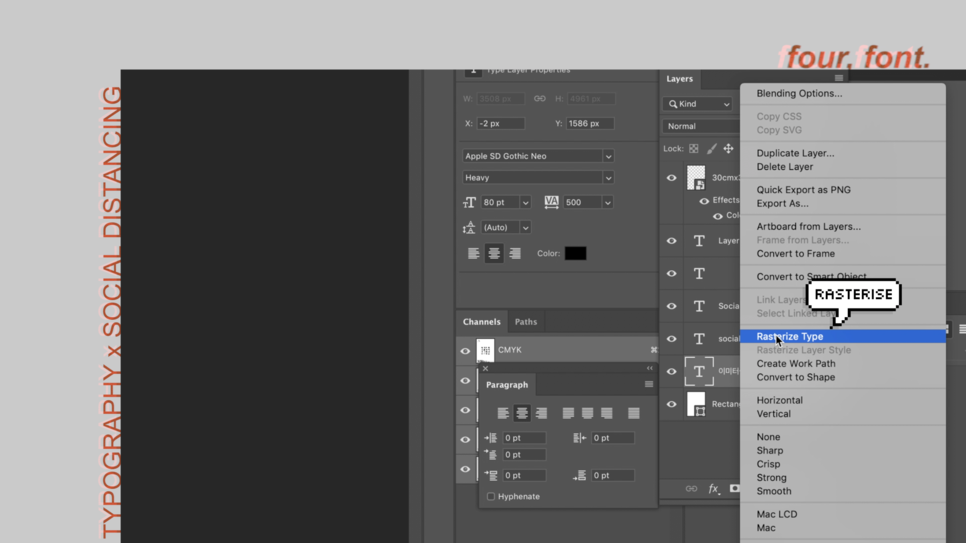Choose Convert to Frame menu item
966x543 pixels.
[x=795, y=253]
